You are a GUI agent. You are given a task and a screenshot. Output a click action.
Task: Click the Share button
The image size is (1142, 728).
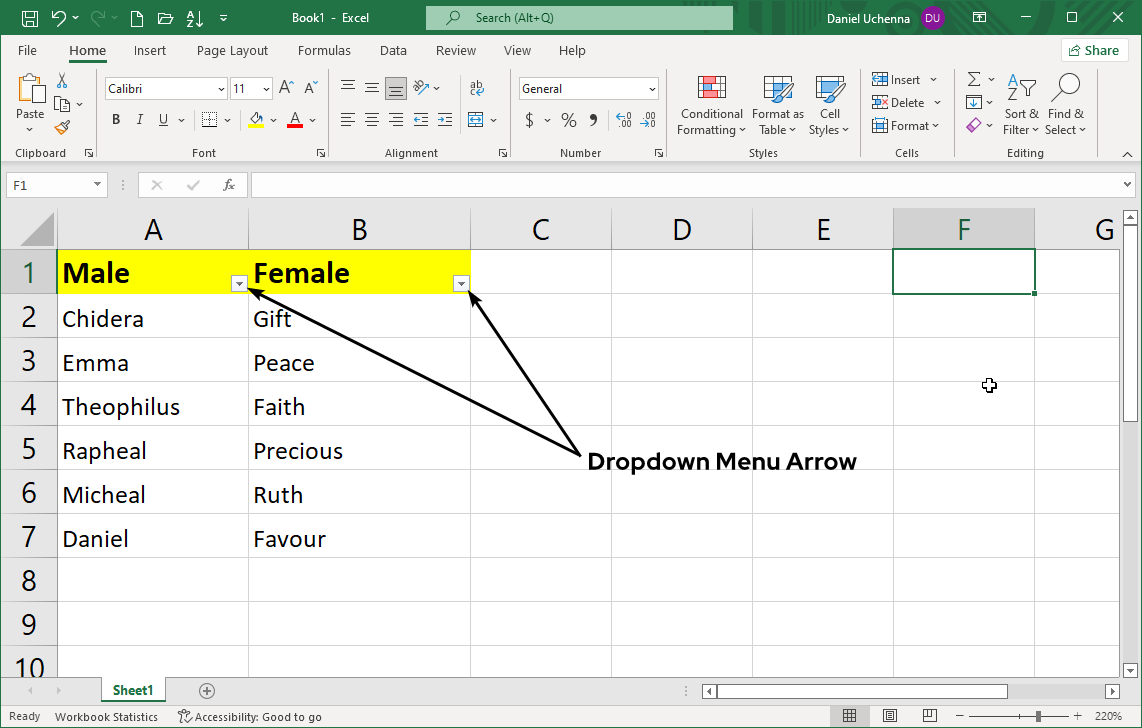(x=1094, y=51)
